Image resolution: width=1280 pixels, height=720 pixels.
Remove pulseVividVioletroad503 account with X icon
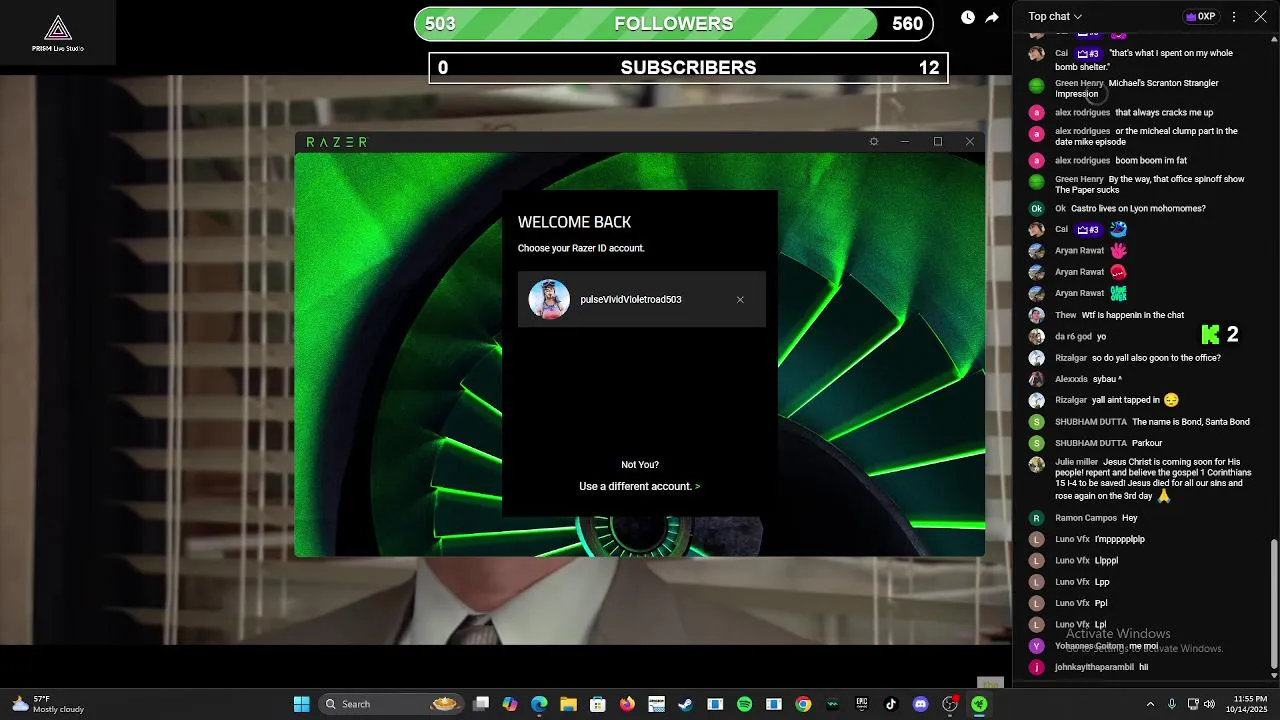(x=740, y=300)
